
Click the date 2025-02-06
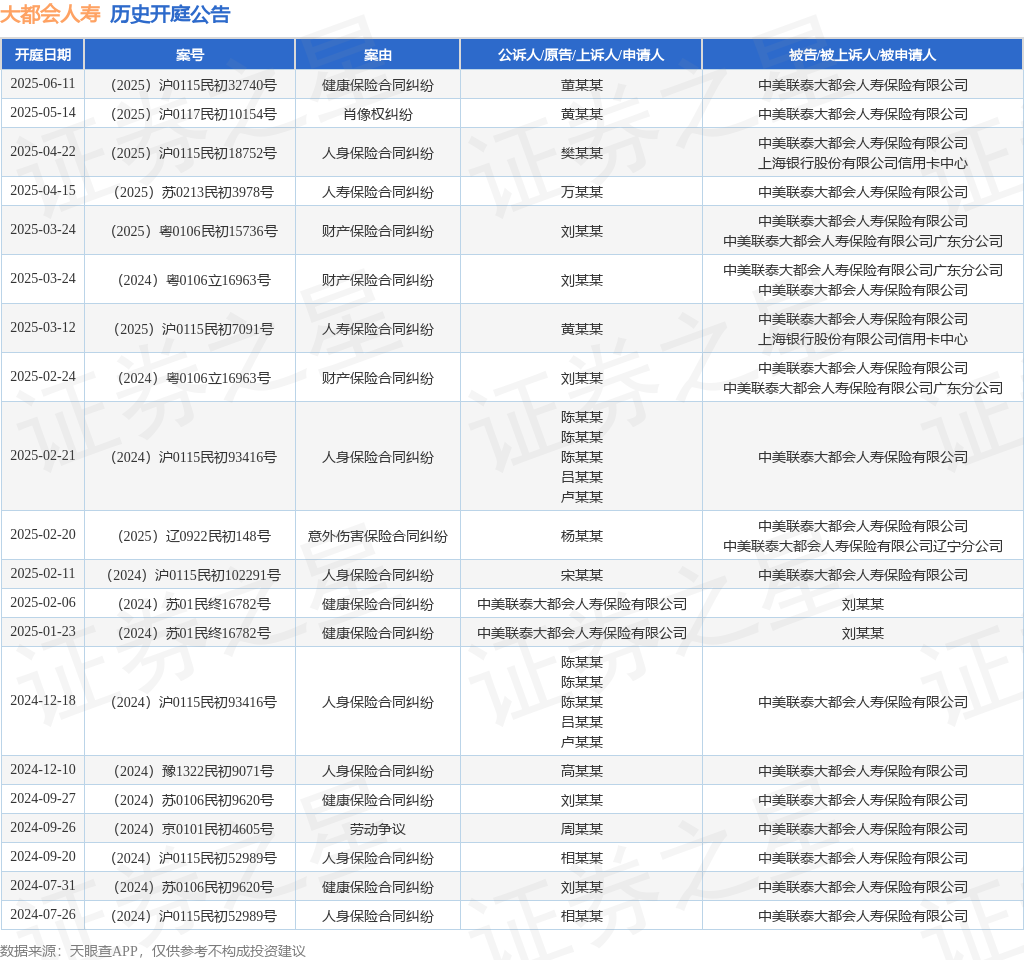pyautogui.click(x=43, y=603)
